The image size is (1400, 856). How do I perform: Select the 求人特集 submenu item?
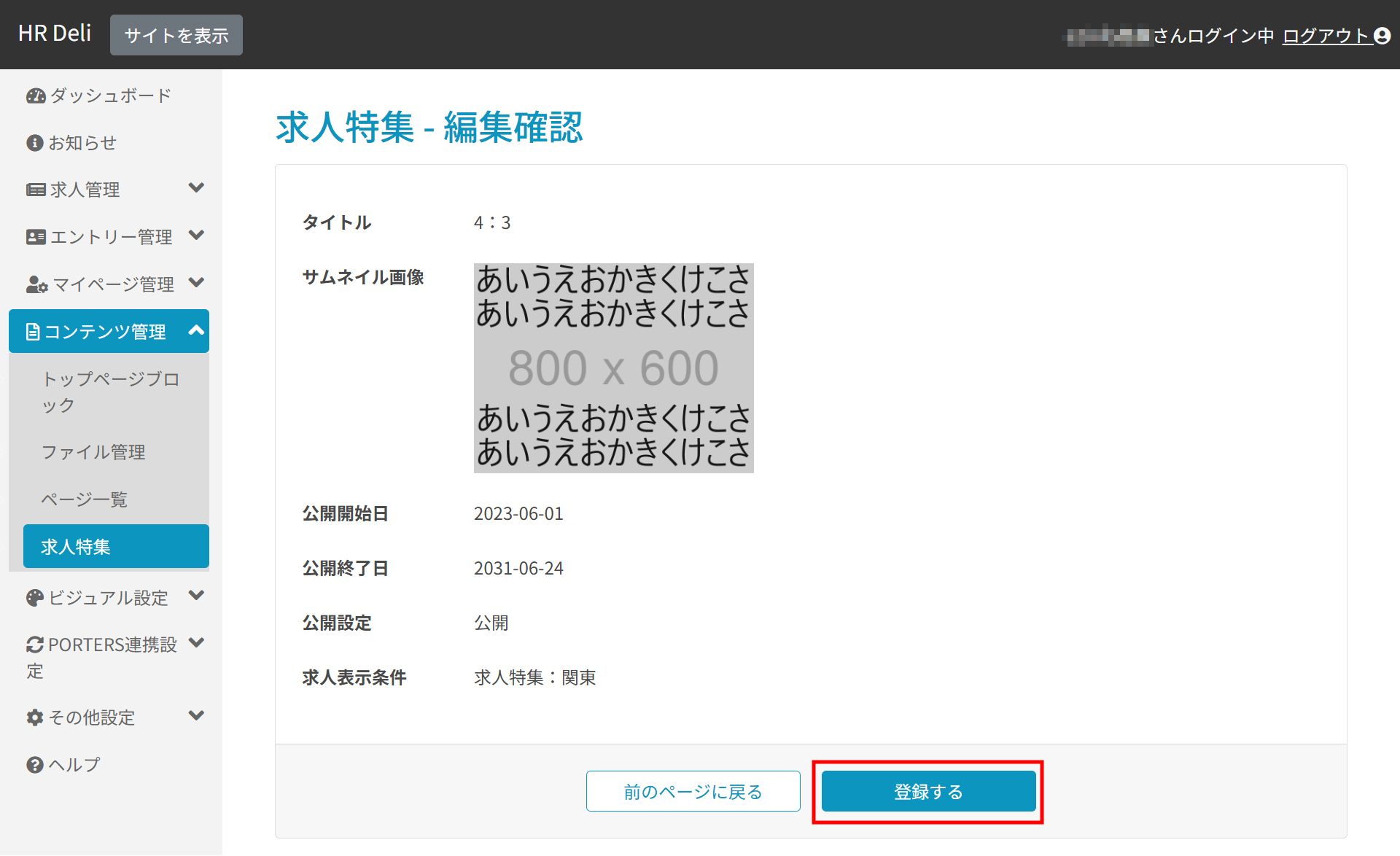[x=116, y=546]
